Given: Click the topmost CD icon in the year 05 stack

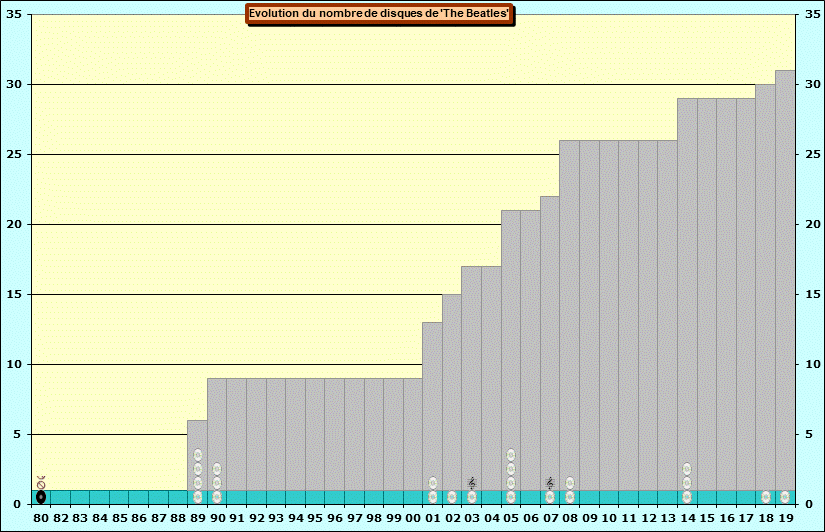Looking at the screenshot, I should pyautogui.click(x=511, y=455).
